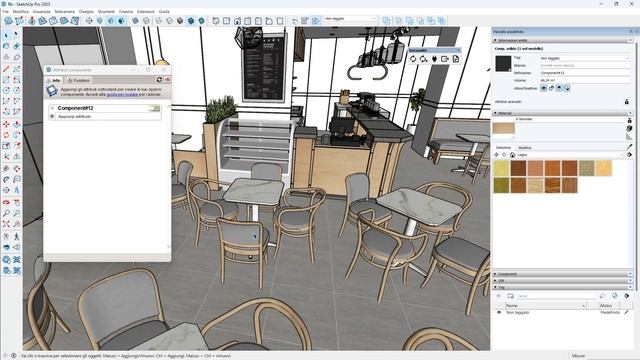This screenshot has height=360, width=640.
Task: Switch to Top view
Action: (227, 20)
